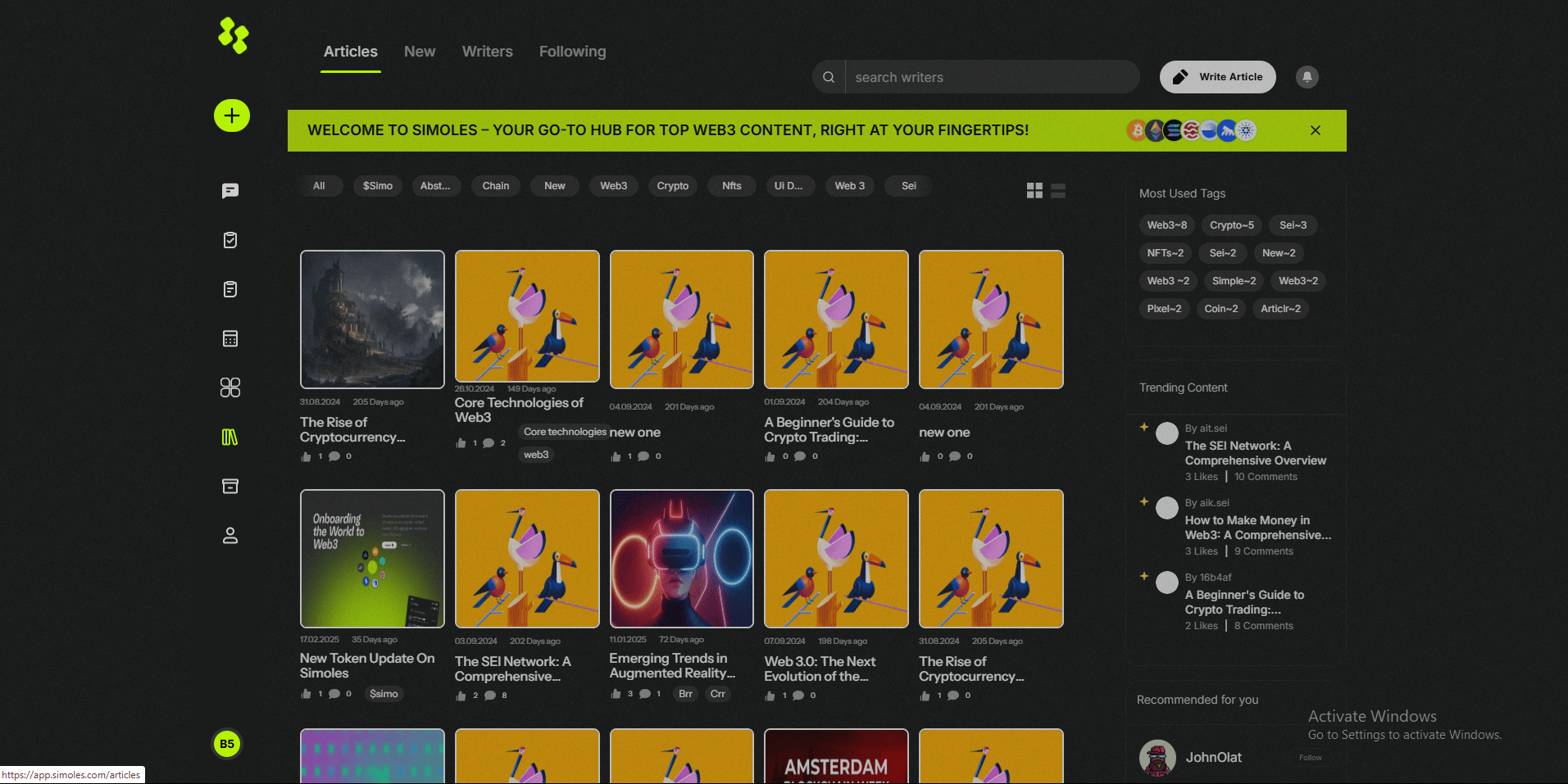The width and height of the screenshot is (1568, 784).
Task: Select the library books sidebar icon
Action: 230,437
